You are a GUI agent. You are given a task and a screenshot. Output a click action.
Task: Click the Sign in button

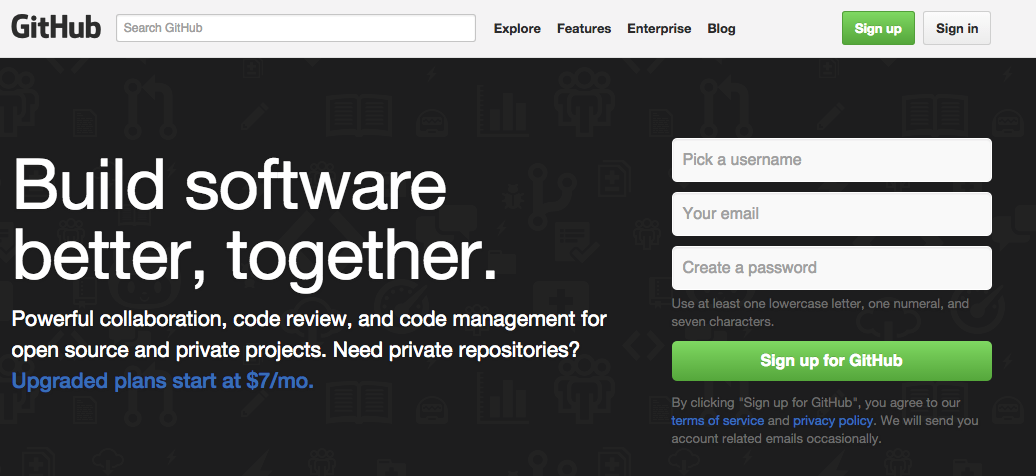click(x=957, y=28)
